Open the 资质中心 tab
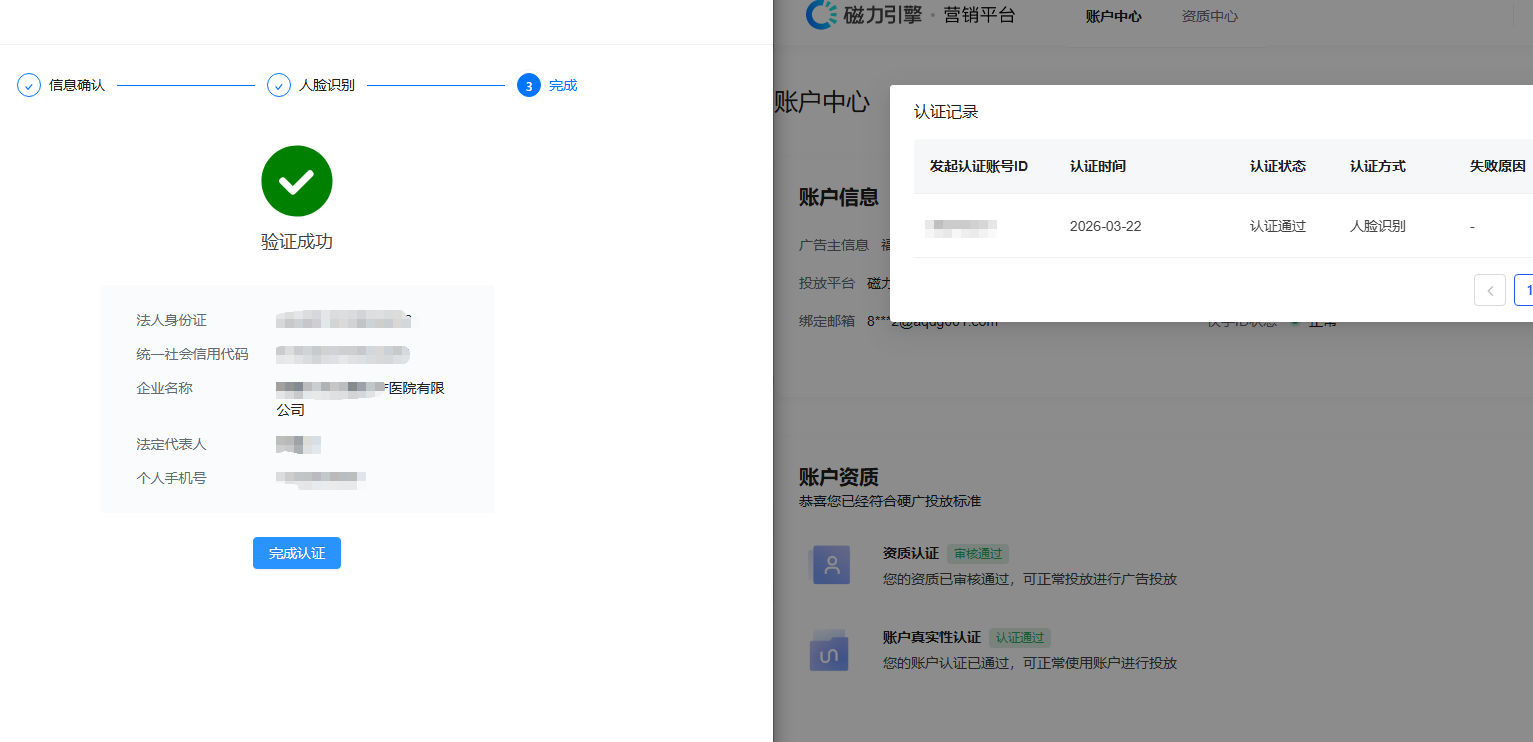1533x742 pixels. tap(1209, 16)
